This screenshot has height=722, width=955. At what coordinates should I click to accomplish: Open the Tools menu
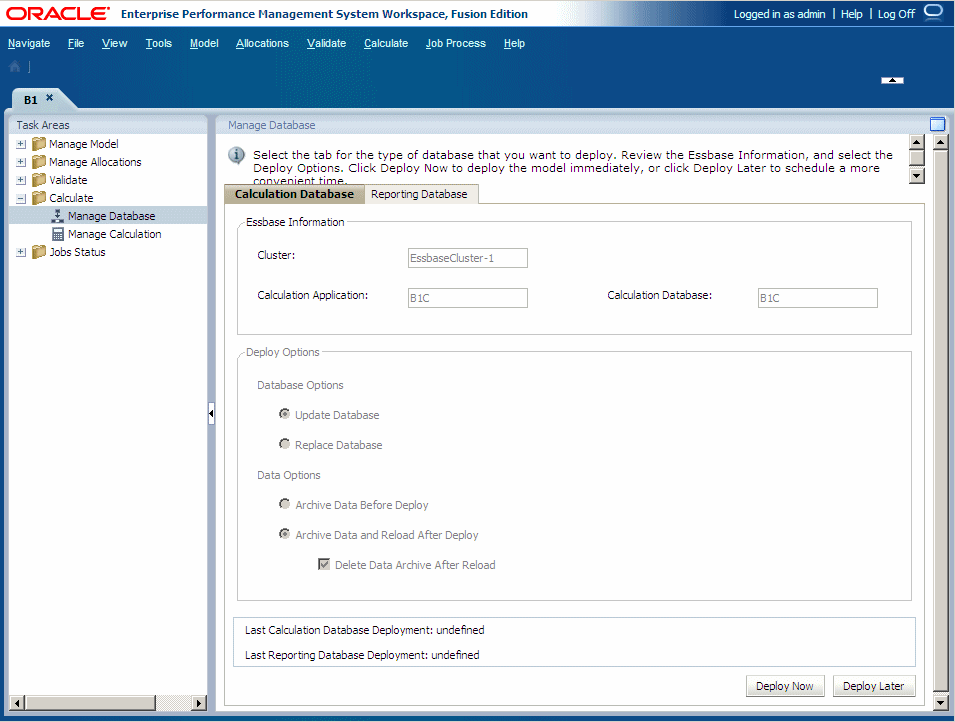(158, 43)
